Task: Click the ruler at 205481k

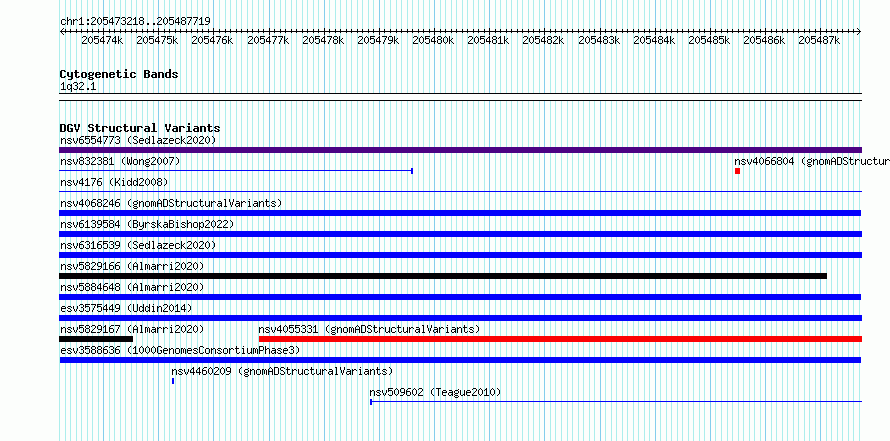Action: [488, 40]
